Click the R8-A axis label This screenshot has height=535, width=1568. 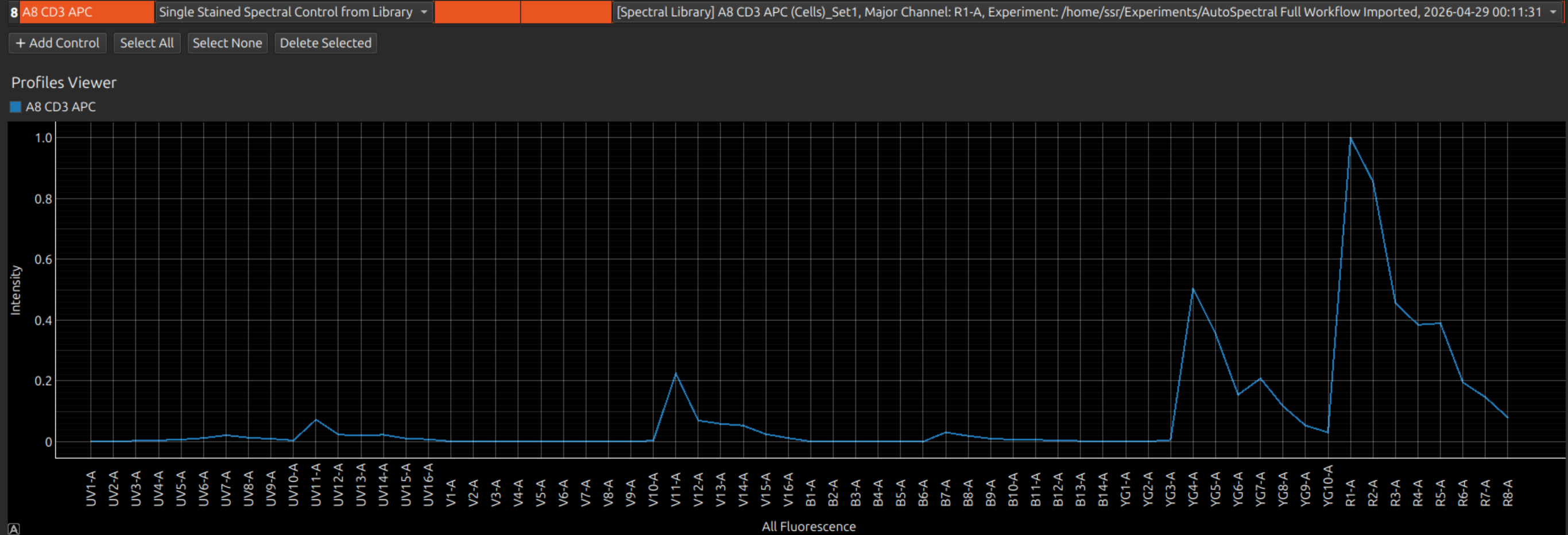[x=1508, y=492]
